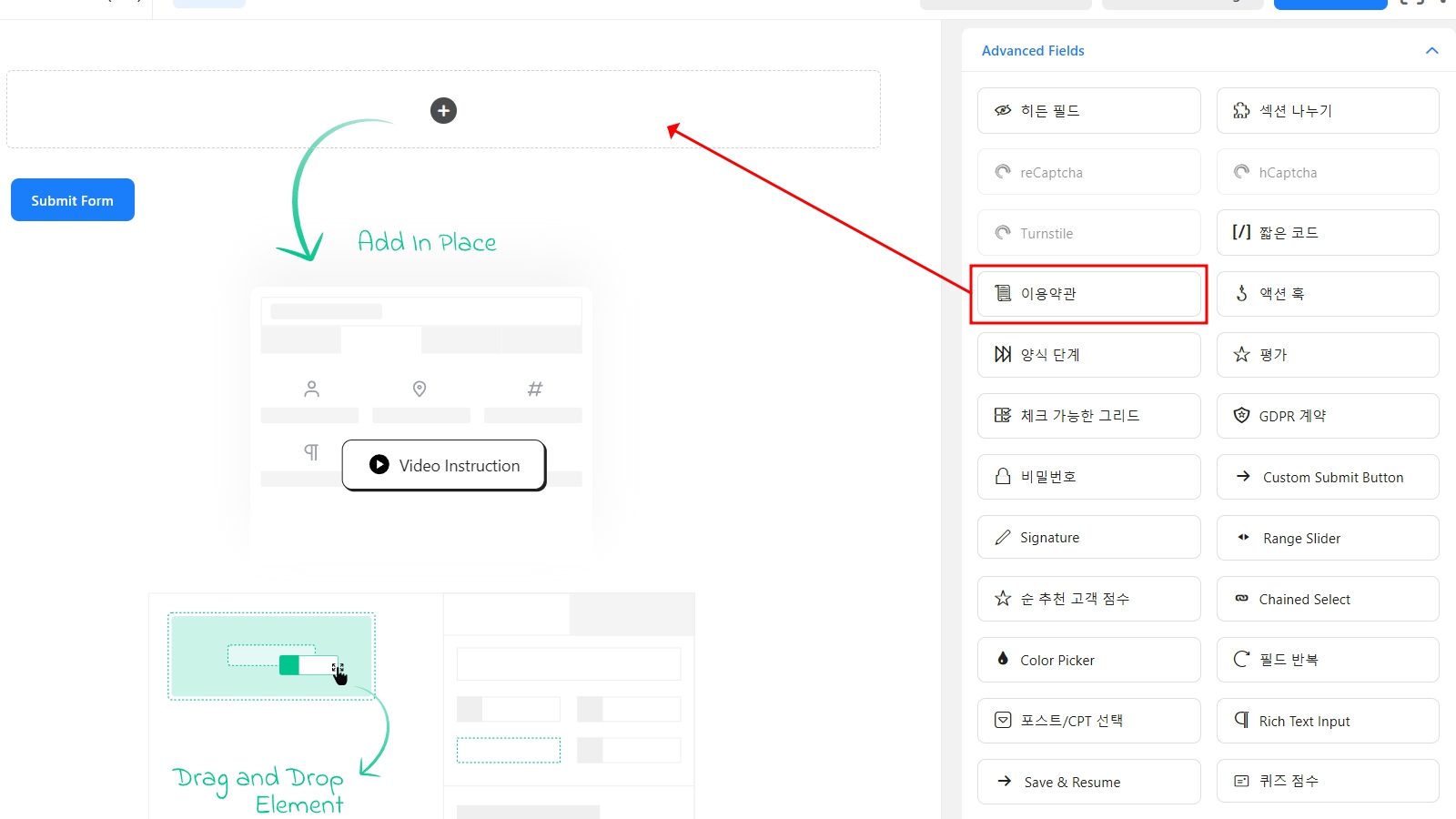1456x819 pixels.
Task: Click the document icon on 이용약관
Action: [1003, 293]
